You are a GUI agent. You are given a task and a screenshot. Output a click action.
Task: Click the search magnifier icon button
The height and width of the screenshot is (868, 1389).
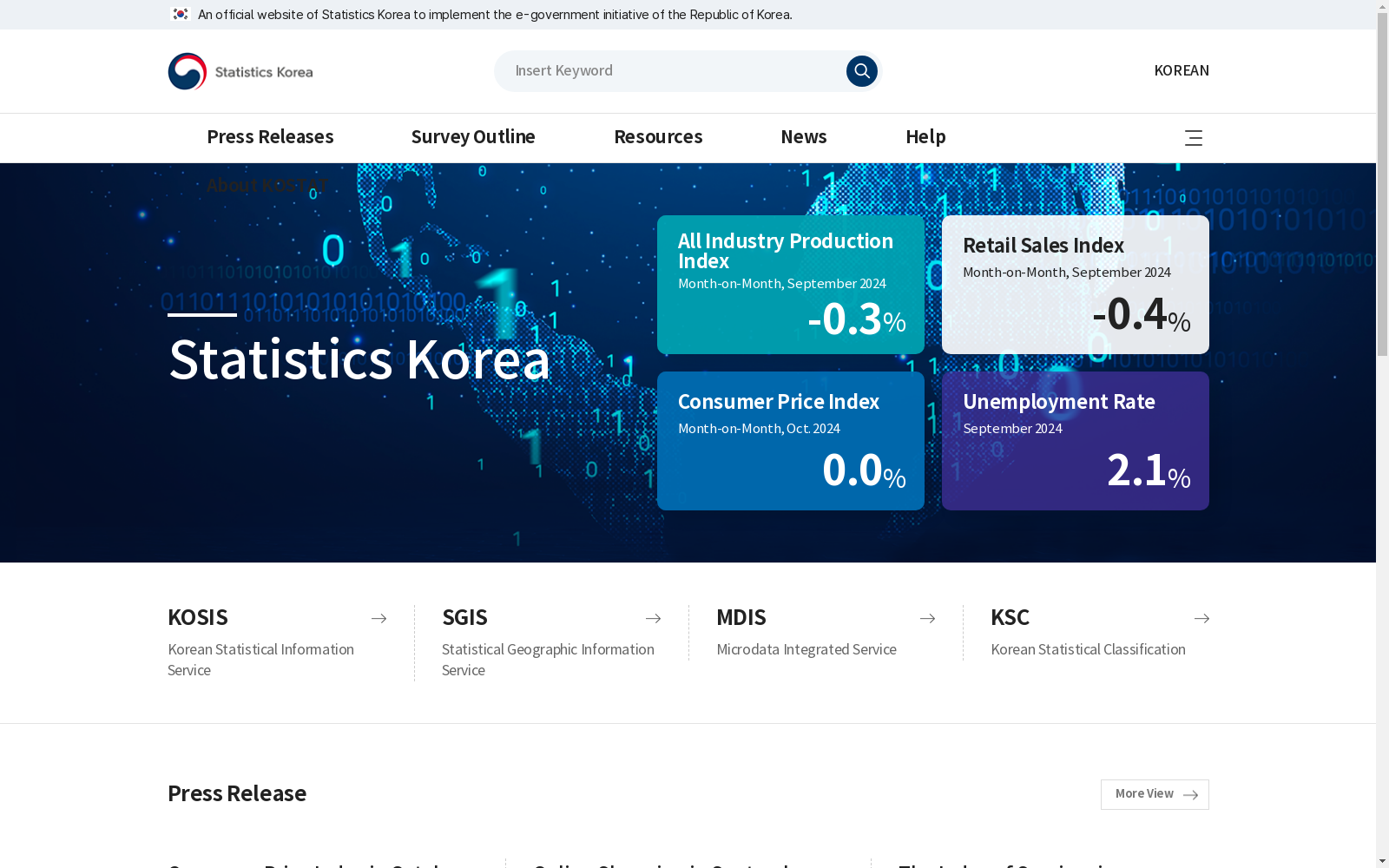click(861, 71)
